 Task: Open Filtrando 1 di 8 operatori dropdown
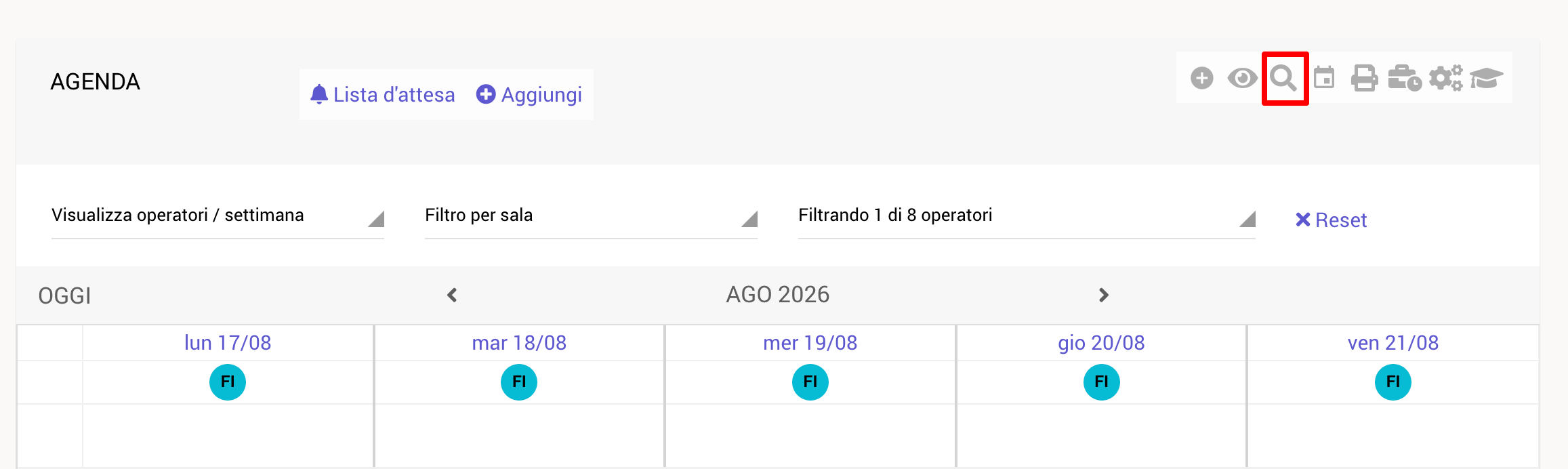coord(1027,216)
